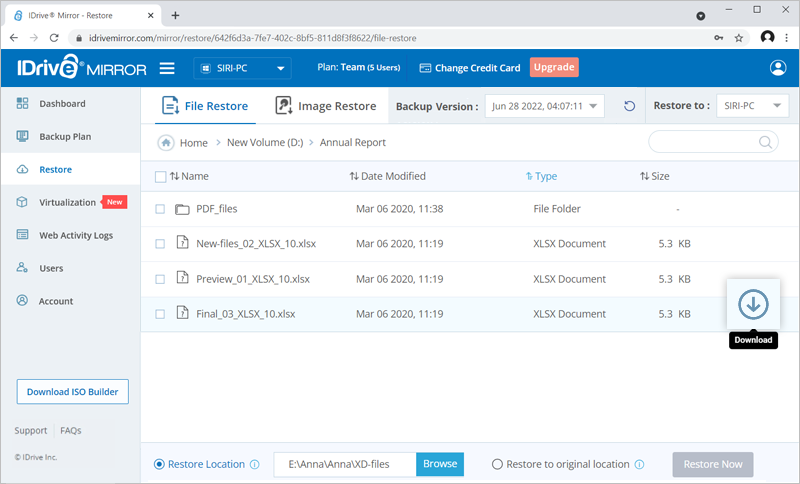Open Virtualization in the sidebar
The image size is (800, 484).
point(67,202)
